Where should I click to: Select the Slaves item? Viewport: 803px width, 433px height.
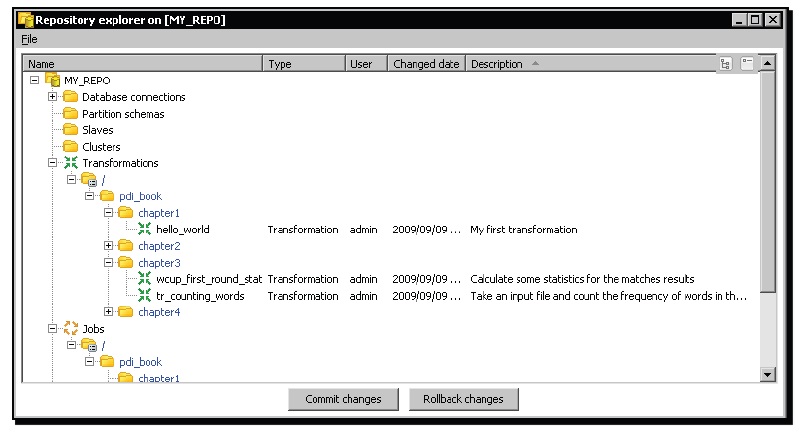coord(97,130)
